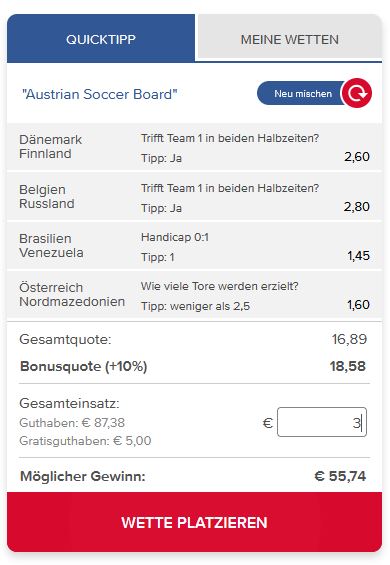Viewport: 390px width, 565px height.
Task: Select the Dänemark Finnland bet row
Action: (x=195, y=147)
